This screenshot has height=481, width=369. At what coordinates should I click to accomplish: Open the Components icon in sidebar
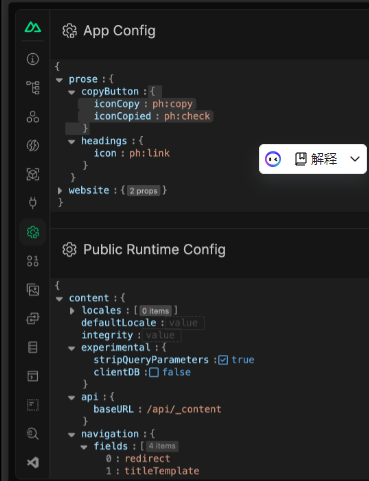tap(33, 117)
